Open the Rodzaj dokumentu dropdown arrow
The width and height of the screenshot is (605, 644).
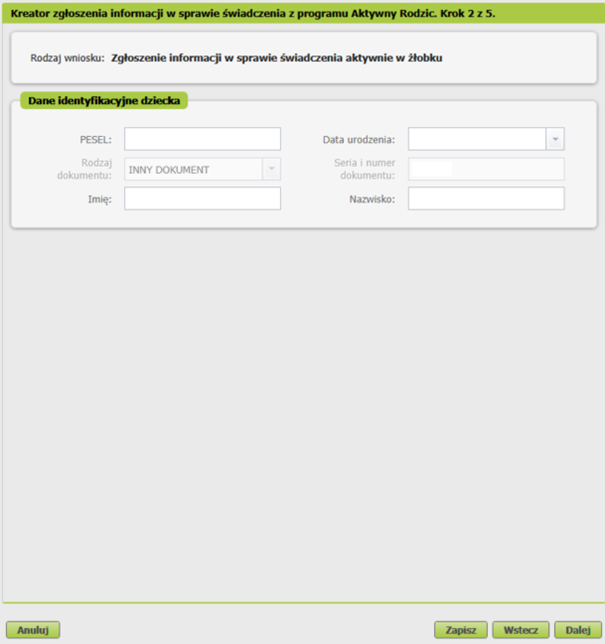click(x=271, y=169)
